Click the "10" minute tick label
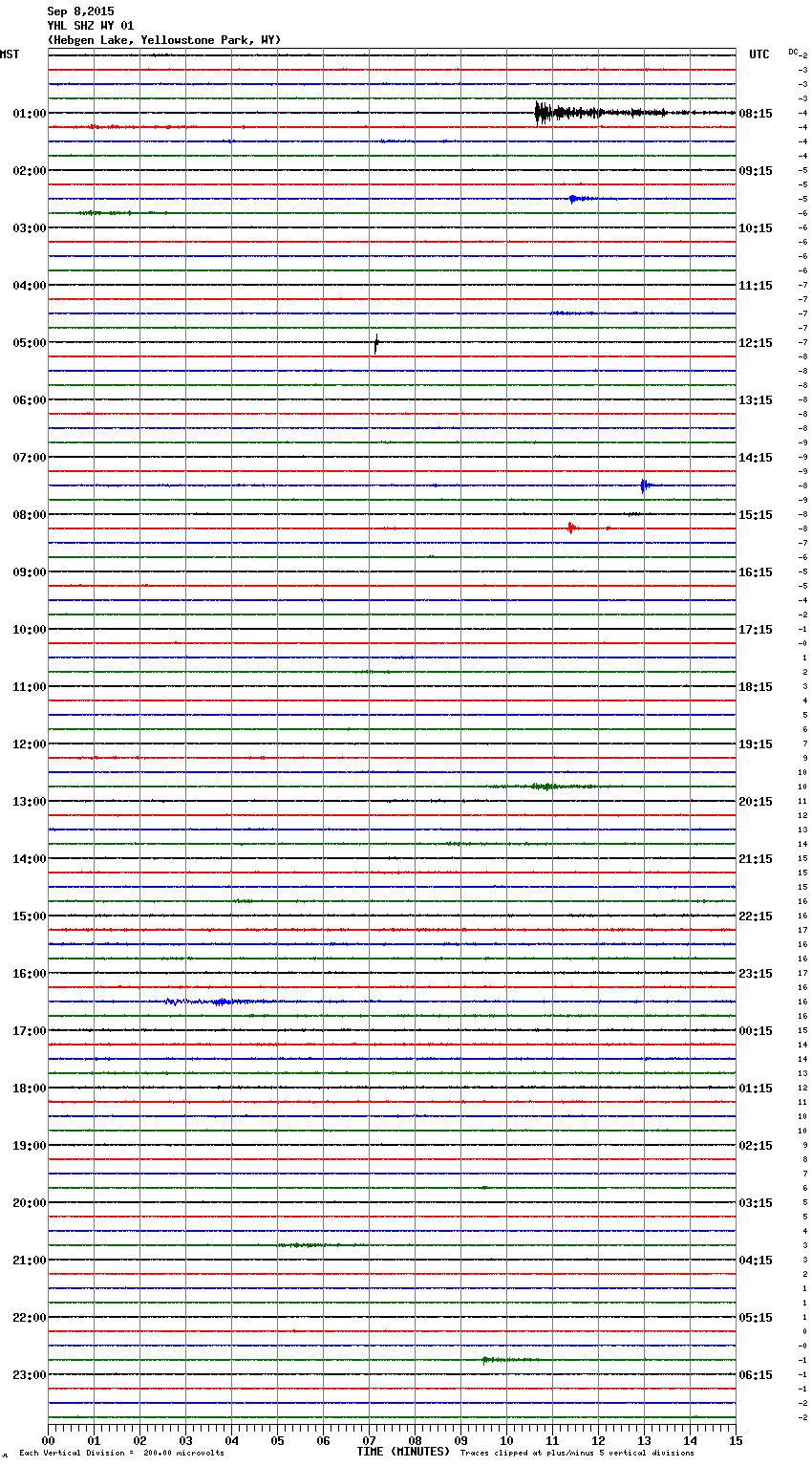This screenshot has height=1466, width=812. point(506,1440)
